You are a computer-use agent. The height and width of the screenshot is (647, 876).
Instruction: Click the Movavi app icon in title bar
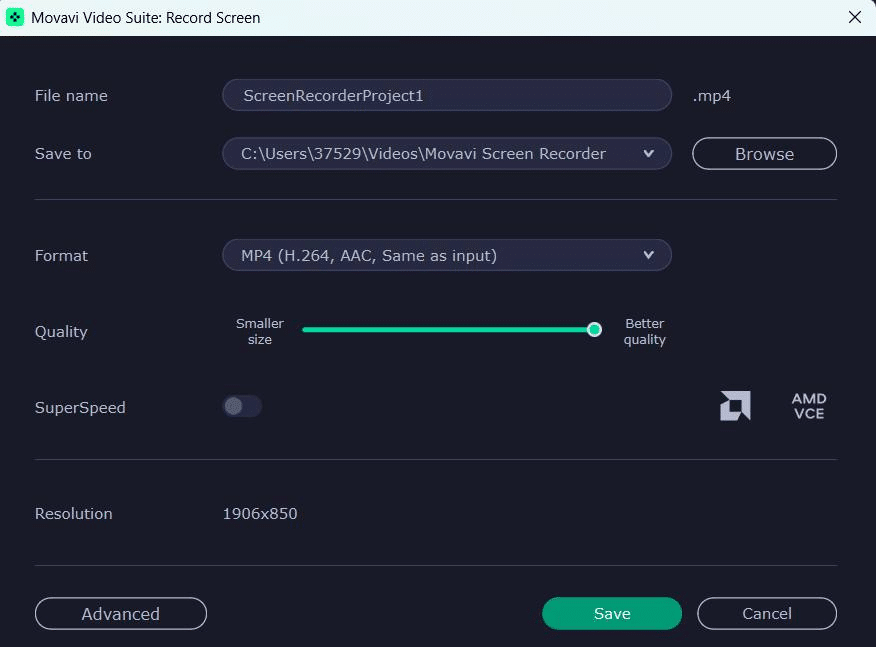(x=15, y=17)
